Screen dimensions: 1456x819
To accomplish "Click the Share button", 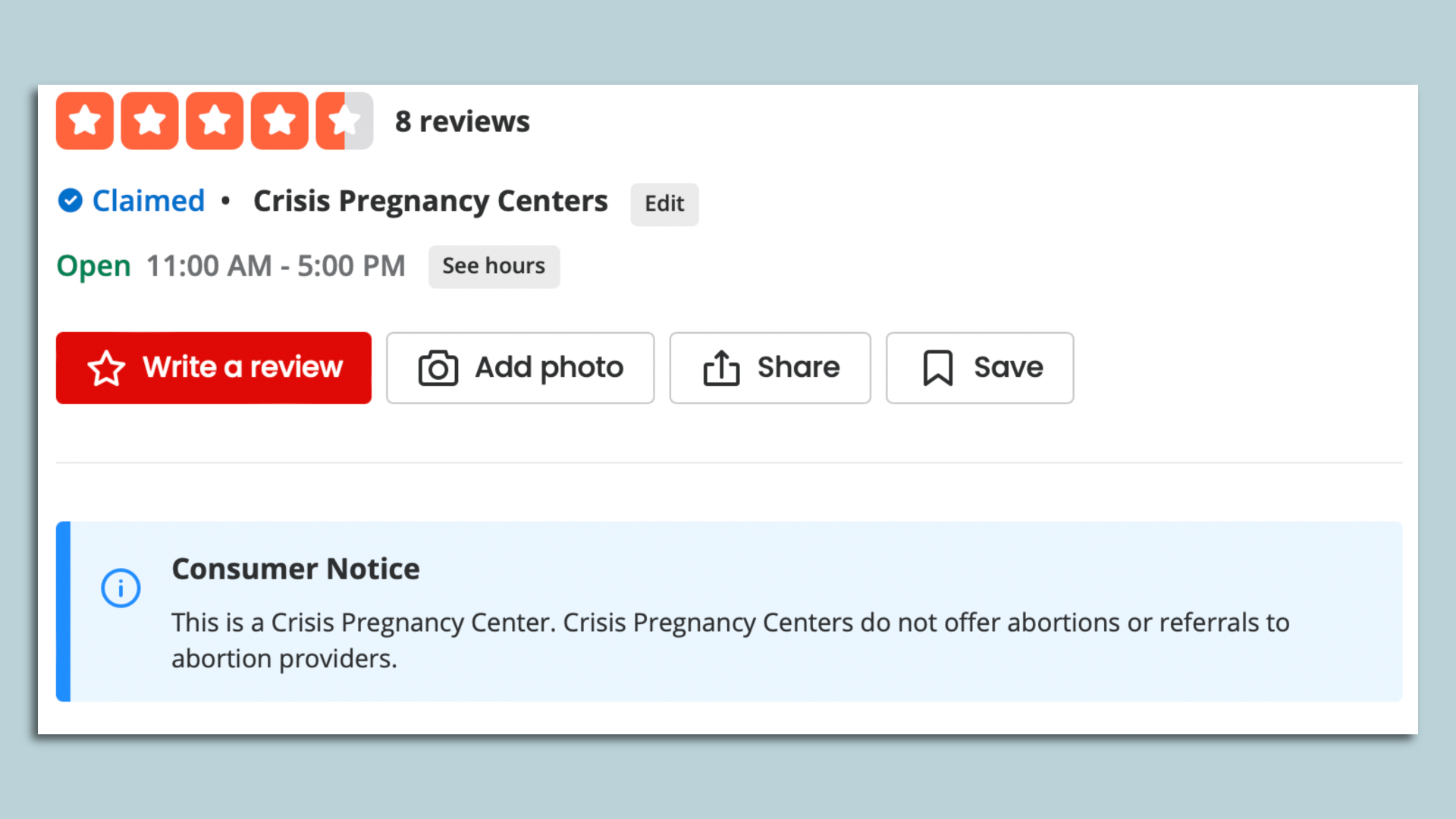I will coord(770,368).
